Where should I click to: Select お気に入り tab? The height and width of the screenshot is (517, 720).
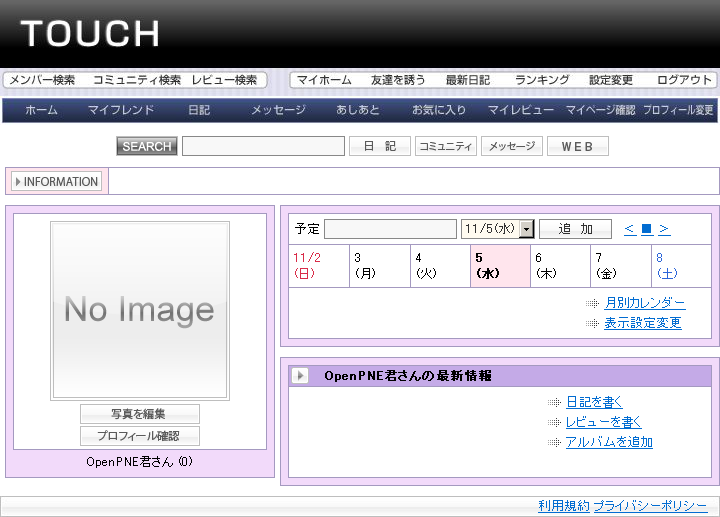439,110
